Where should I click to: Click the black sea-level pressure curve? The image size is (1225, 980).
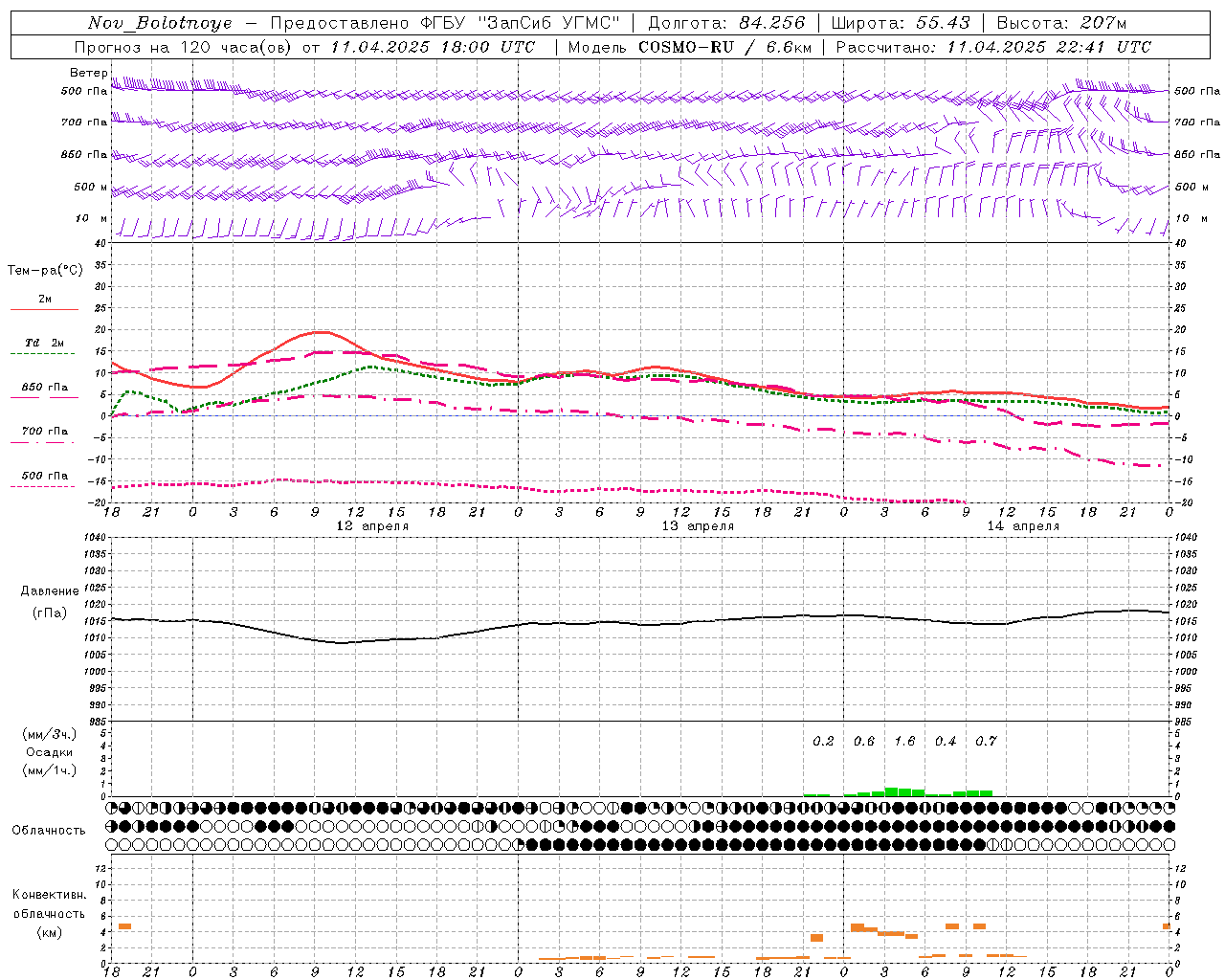point(641,624)
